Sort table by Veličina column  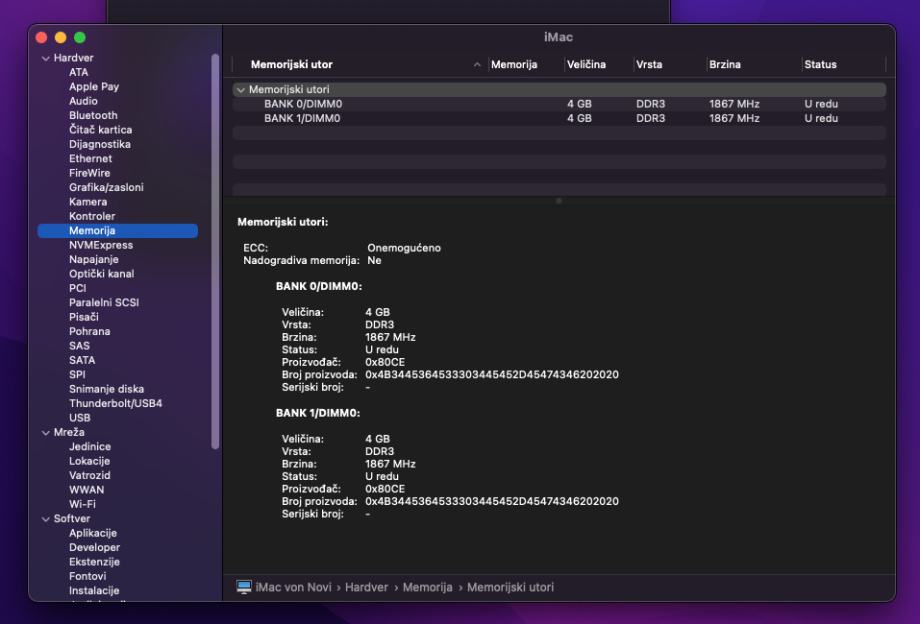pyautogui.click(x=586, y=65)
